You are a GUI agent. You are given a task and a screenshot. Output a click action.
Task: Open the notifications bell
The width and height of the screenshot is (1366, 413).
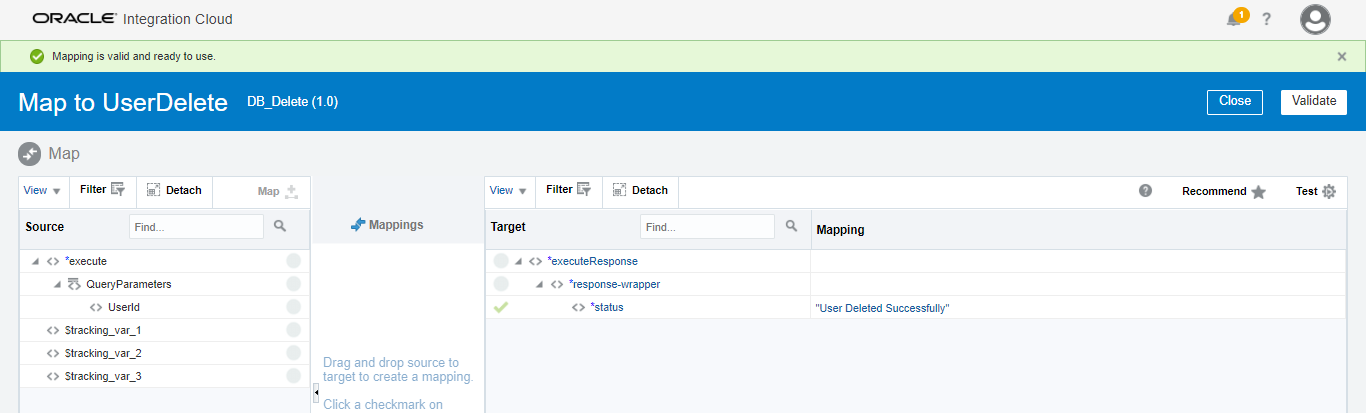pos(1234,19)
